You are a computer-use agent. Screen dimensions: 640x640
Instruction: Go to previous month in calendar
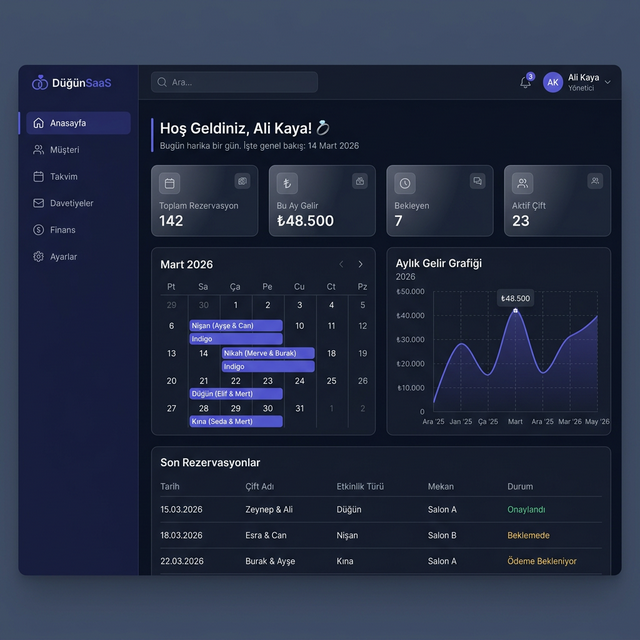click(341, 264)
